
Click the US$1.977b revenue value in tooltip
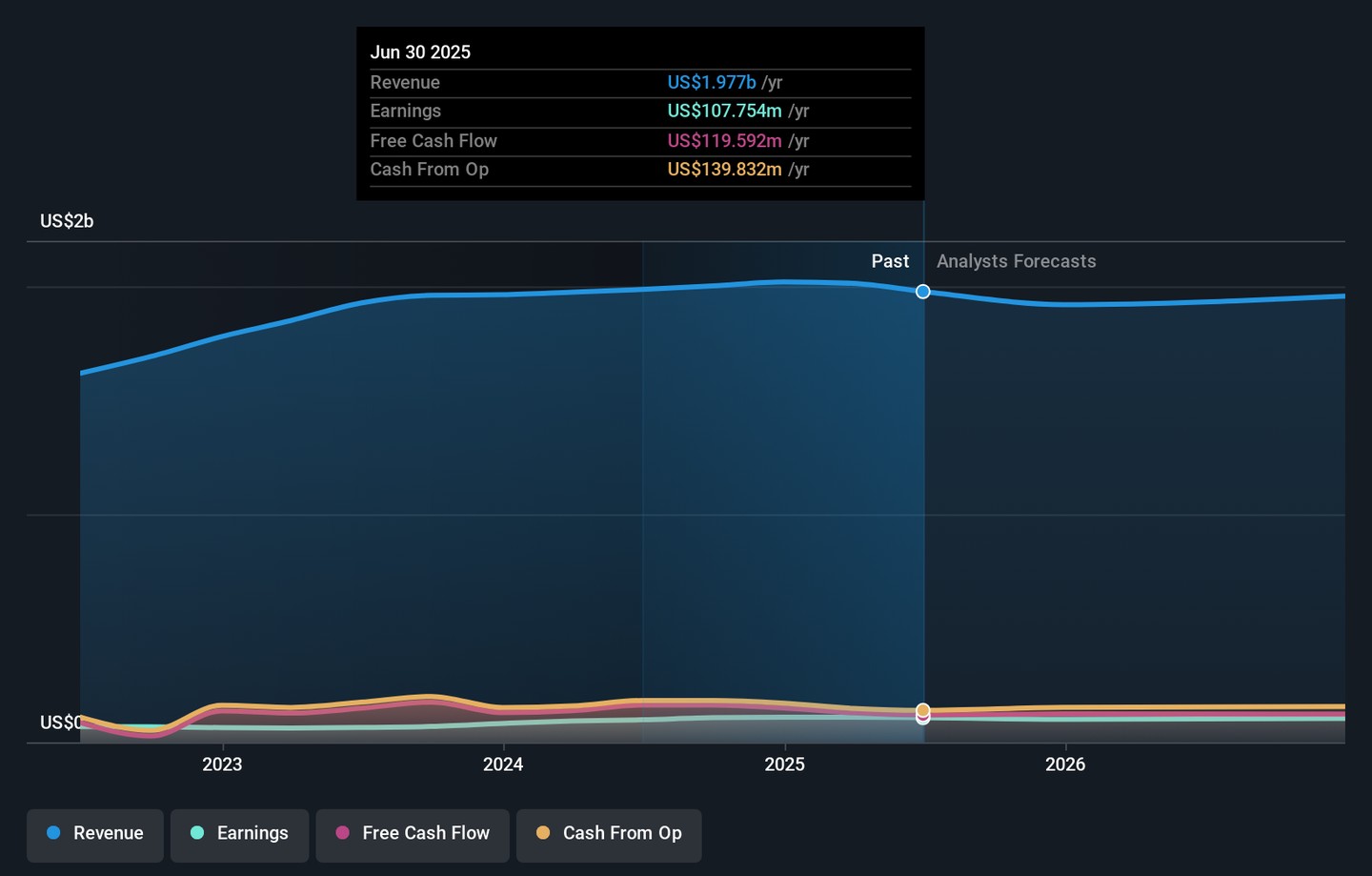click(x=711, y=83)
